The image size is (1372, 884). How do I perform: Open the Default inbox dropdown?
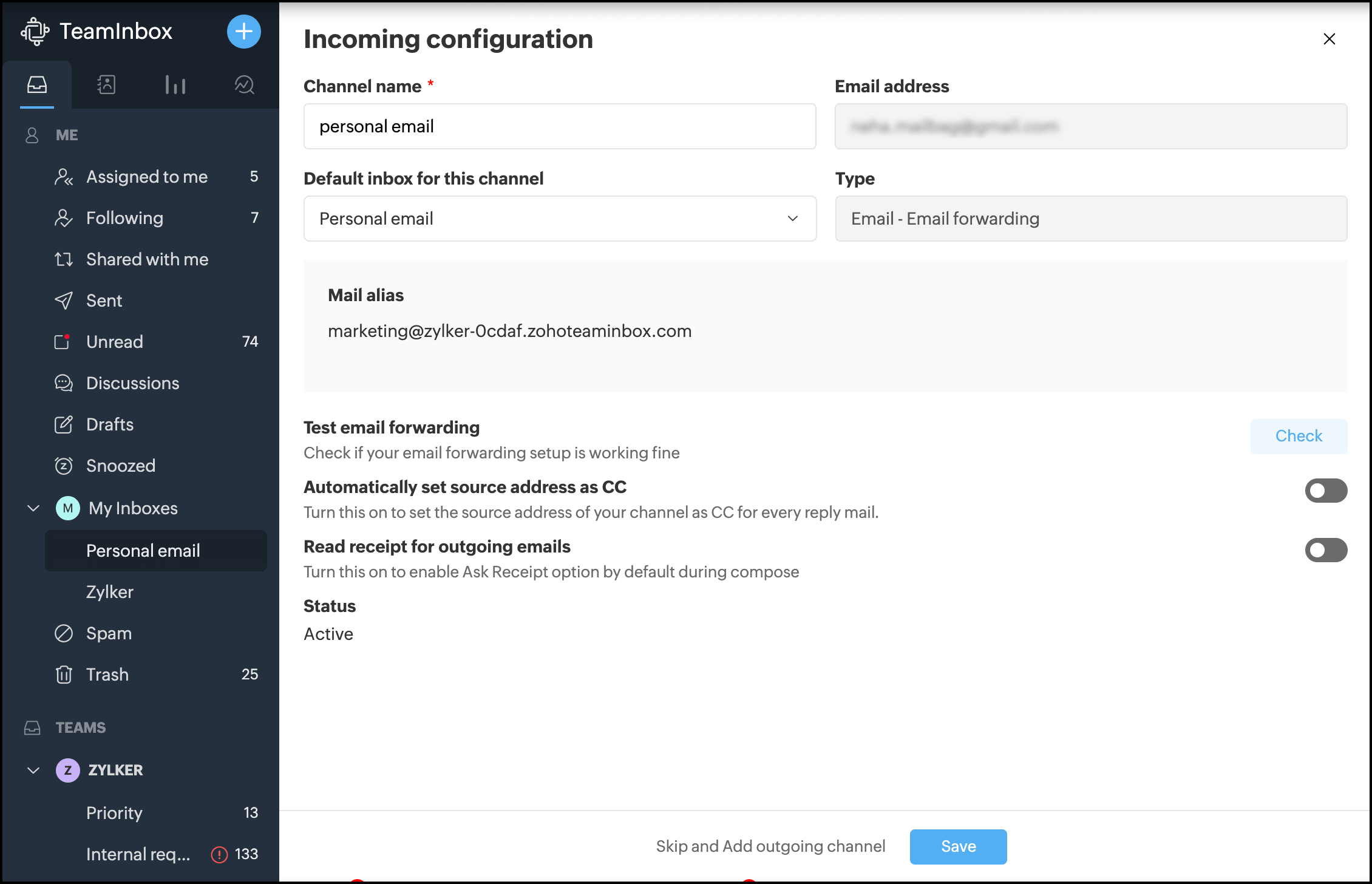pyautogui.click(x=560, y=219)
